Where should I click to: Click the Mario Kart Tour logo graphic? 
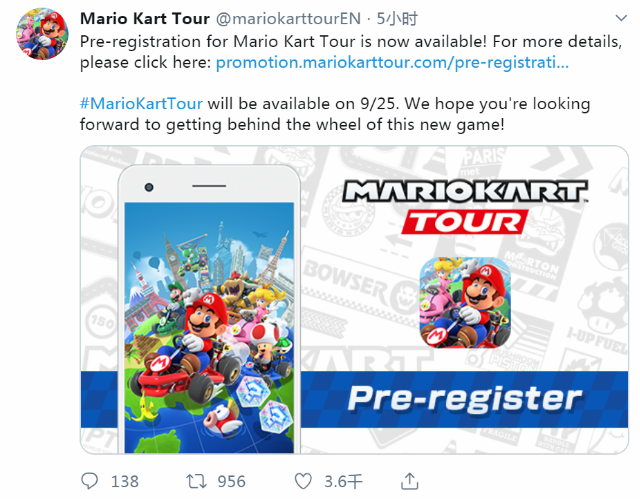coord(465,207)
